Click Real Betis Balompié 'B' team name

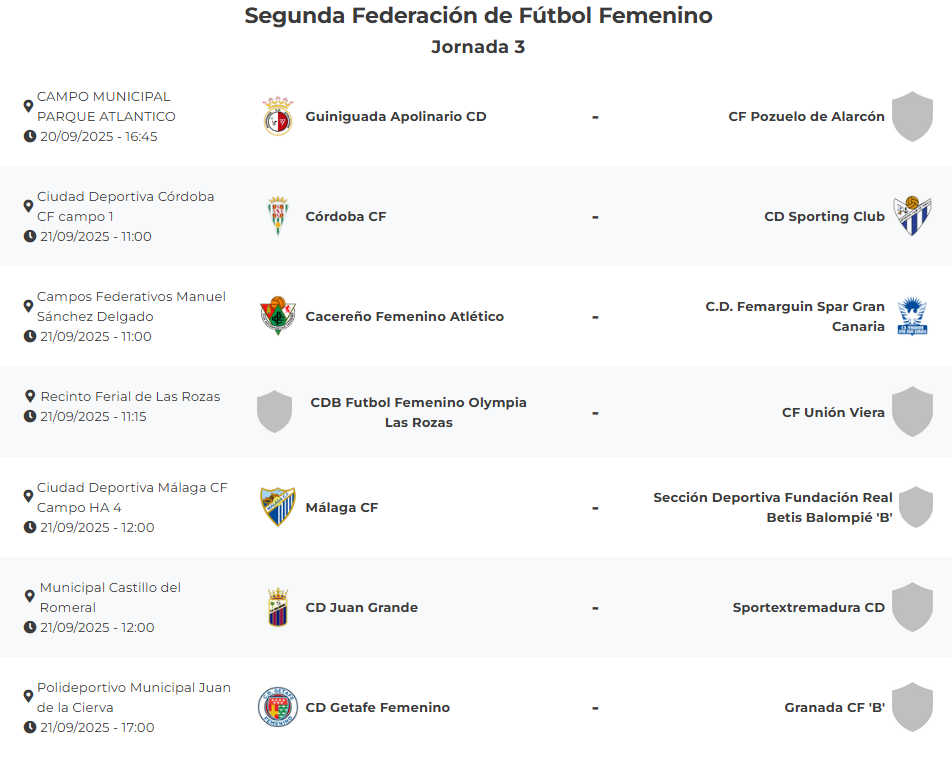(772, 507)
